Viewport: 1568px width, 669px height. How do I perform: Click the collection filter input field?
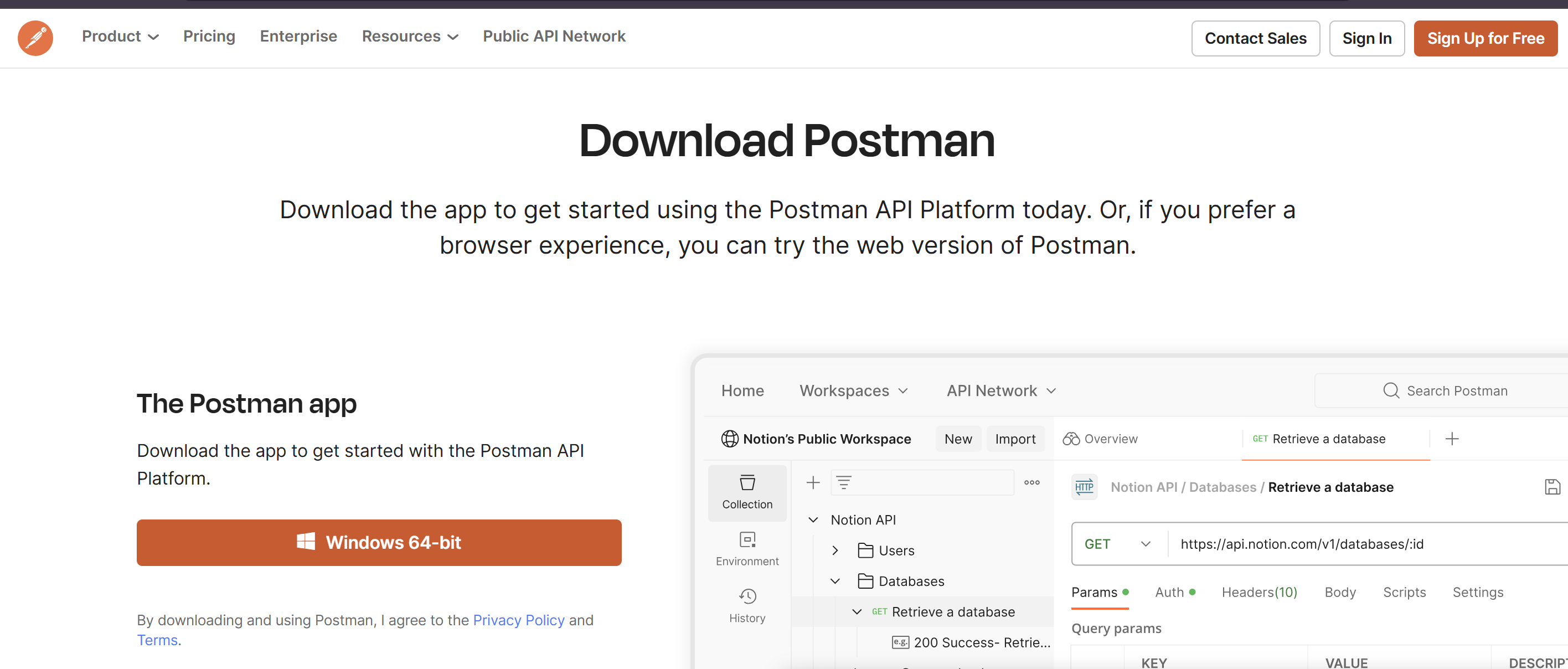point(921,482)
